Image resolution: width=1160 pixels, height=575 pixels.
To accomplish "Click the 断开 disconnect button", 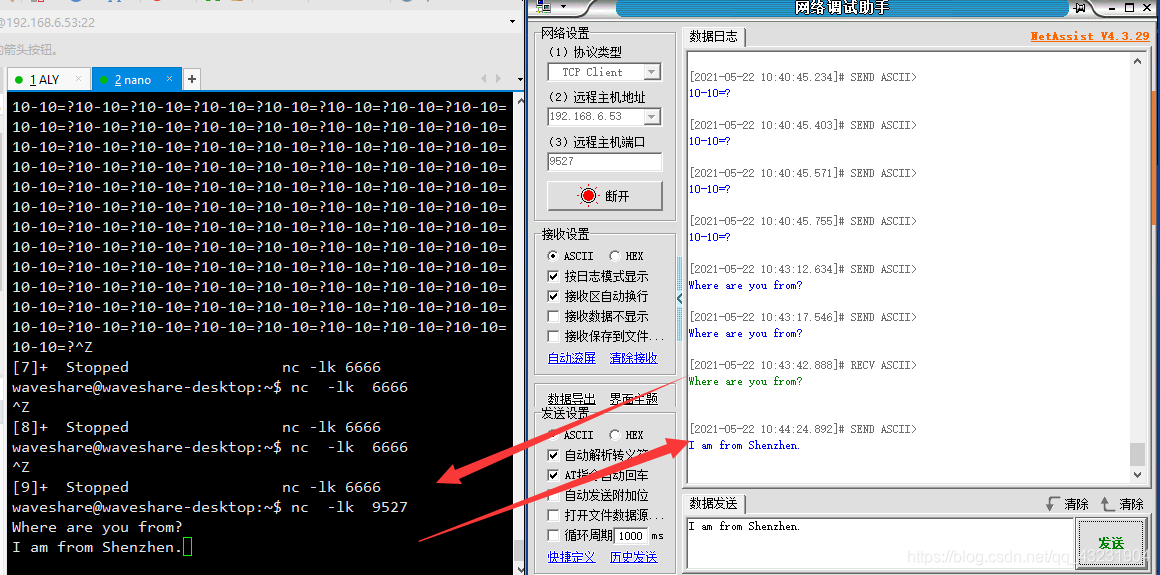I will pyautogui.click(x=605, y=196).
